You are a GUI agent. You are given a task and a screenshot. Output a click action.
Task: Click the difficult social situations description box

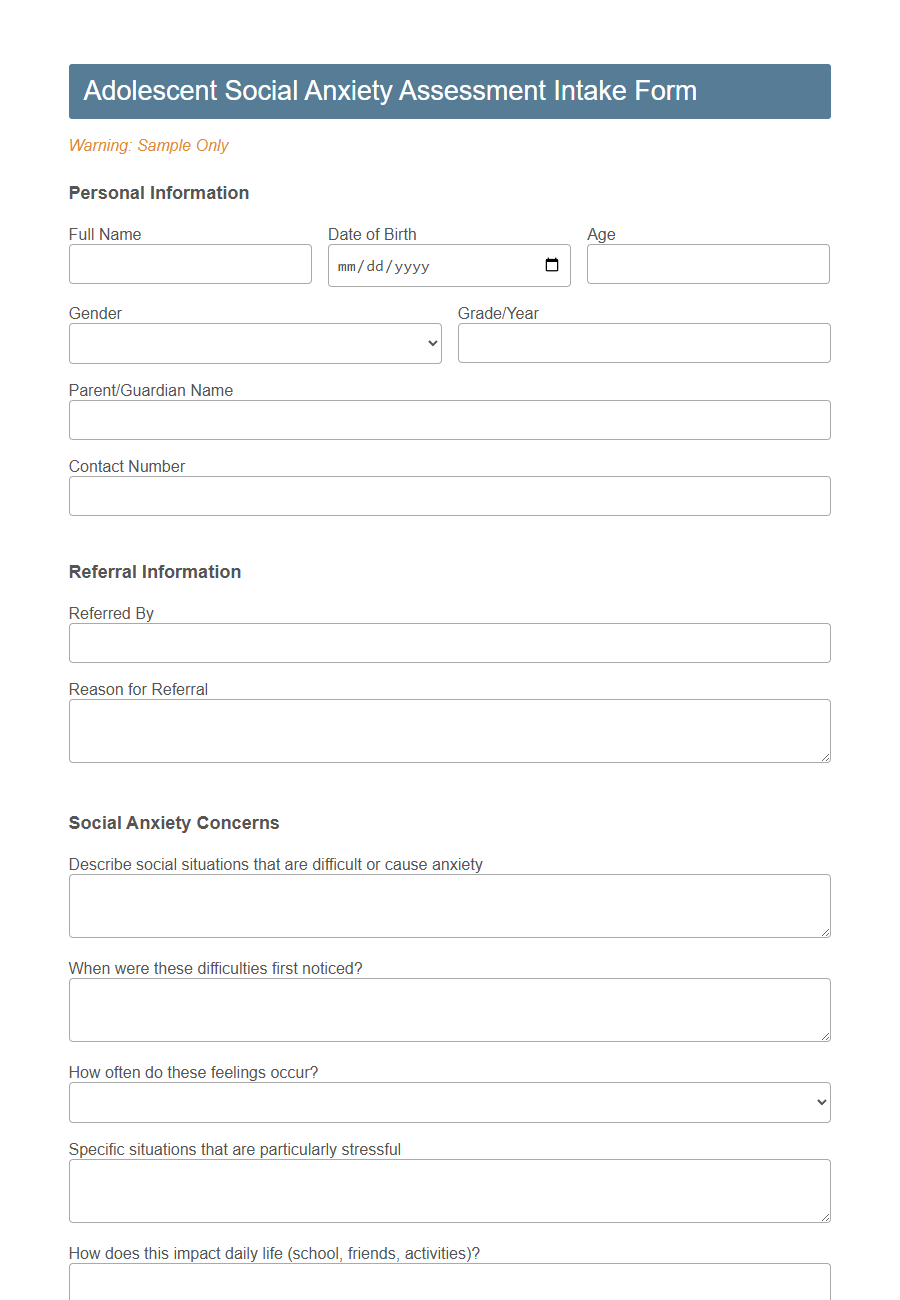point(449,903)
